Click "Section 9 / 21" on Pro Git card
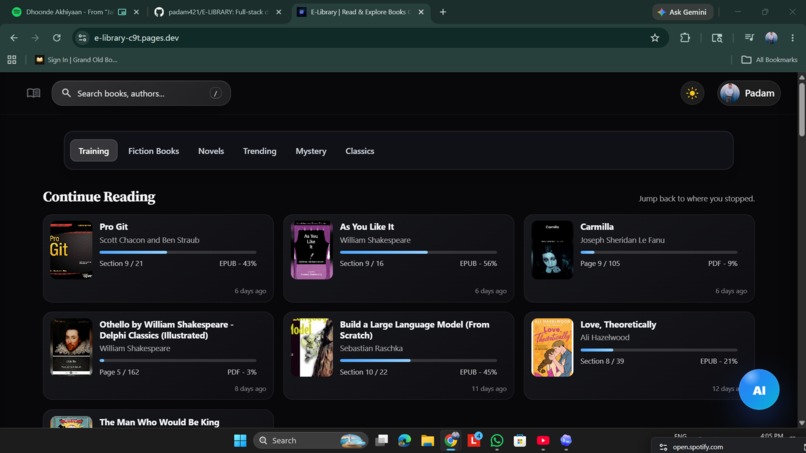The height and width of the screenshot is (453, 806). (x=121, y=263)
